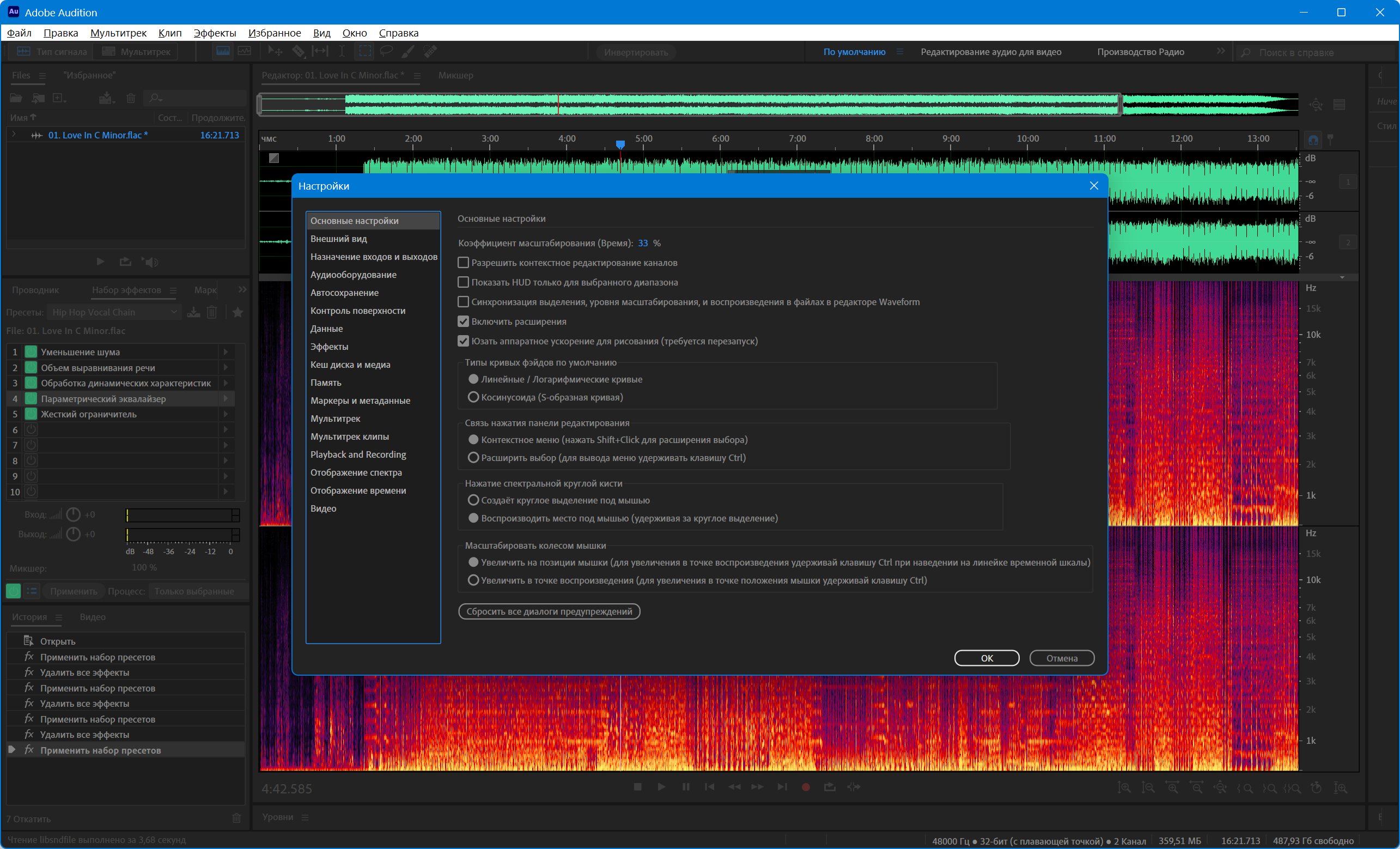The width and height of the screenshot is (1400, 849).
Task: Click Сбросить все диалоги предупреждений button
Action: pyautogui.click(x=549, y=611)
